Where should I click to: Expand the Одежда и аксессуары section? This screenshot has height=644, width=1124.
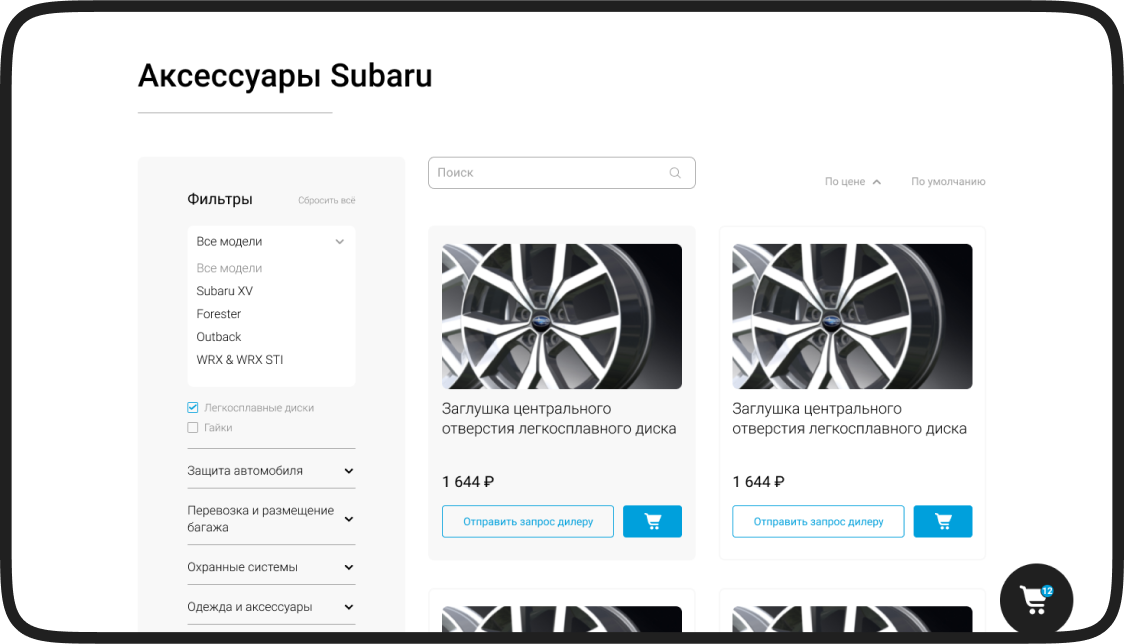[x=271, y=607]
